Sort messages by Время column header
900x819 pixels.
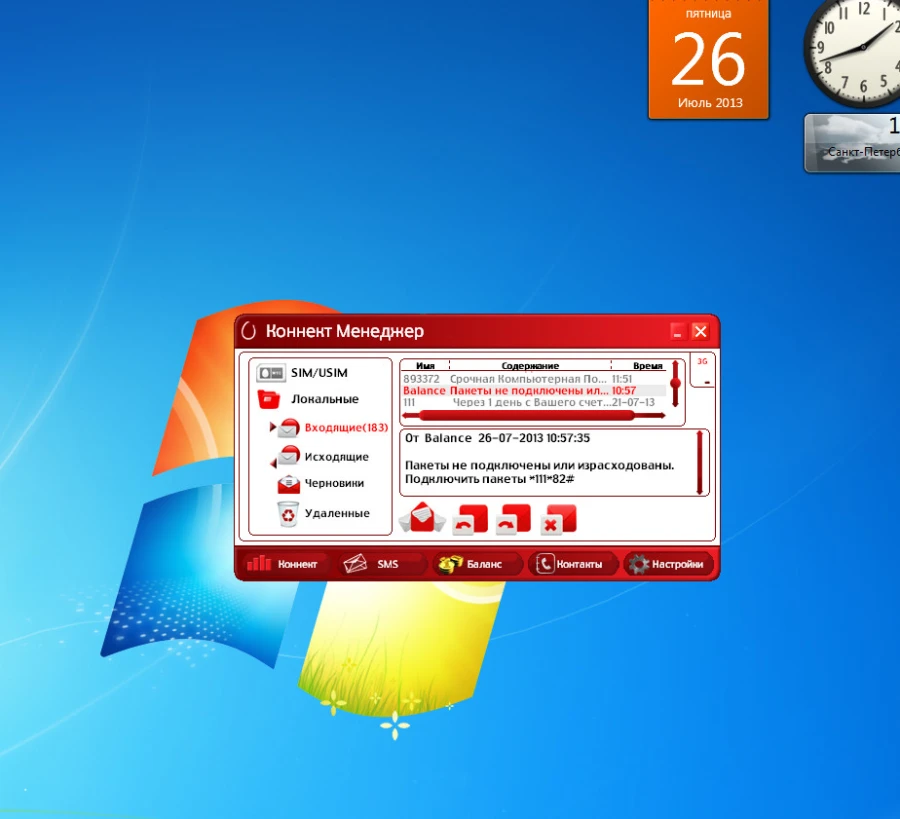tap(647, 366)
